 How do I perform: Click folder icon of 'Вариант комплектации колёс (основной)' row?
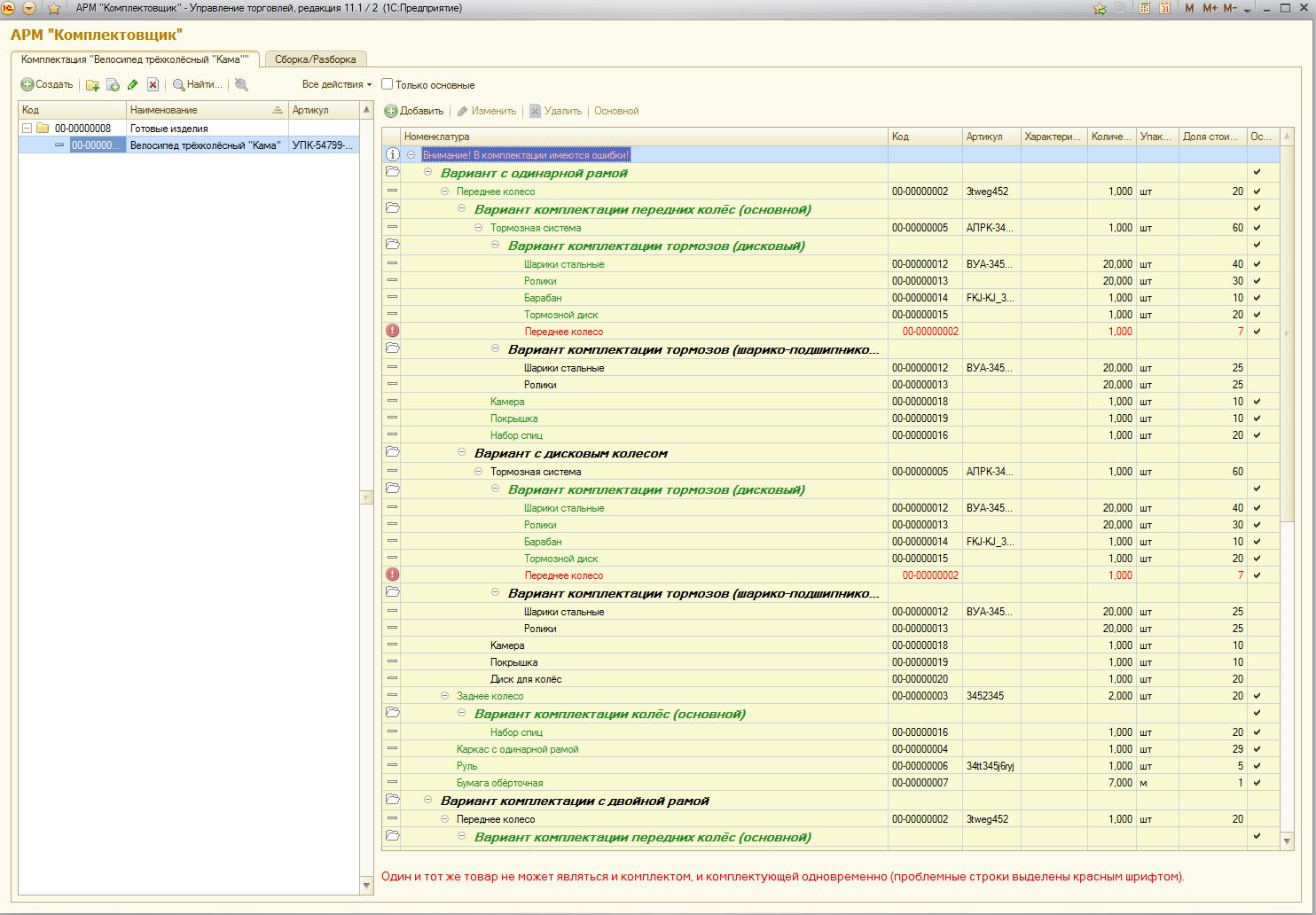point(392,714)
